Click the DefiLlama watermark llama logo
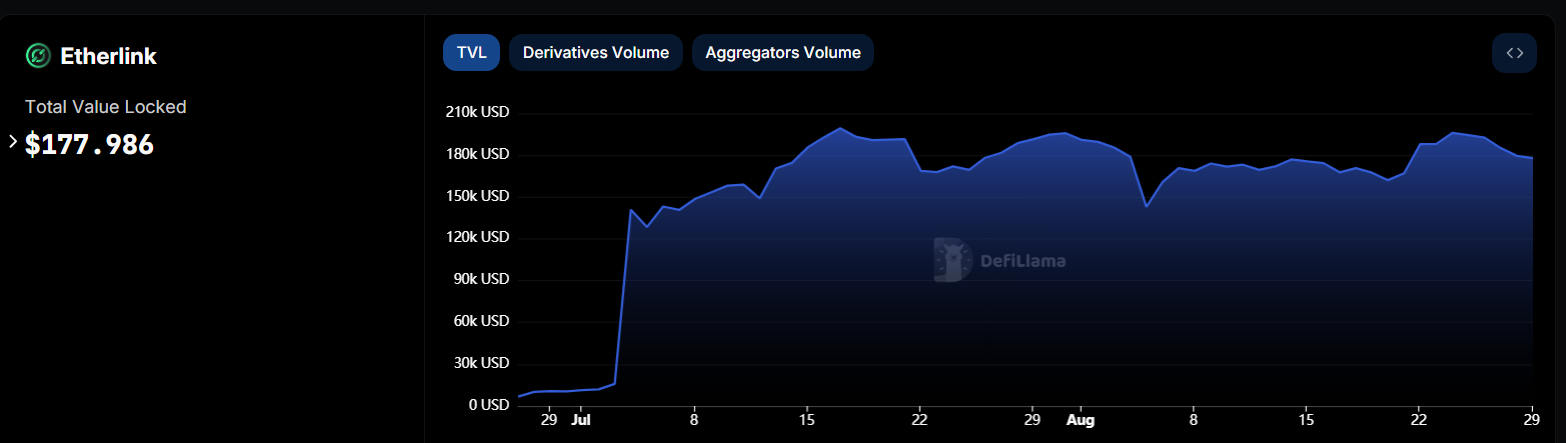The image size is (1566, 443). (x=952, y=260)
